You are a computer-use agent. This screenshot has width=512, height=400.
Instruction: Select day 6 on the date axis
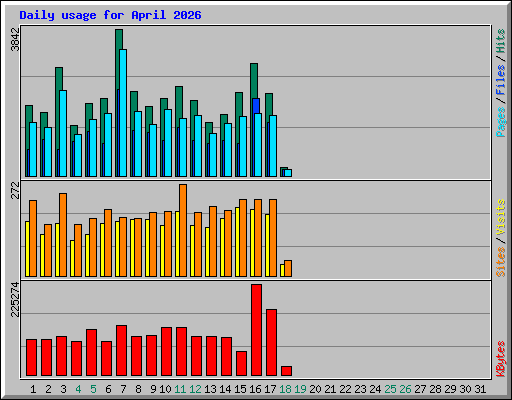108,389
